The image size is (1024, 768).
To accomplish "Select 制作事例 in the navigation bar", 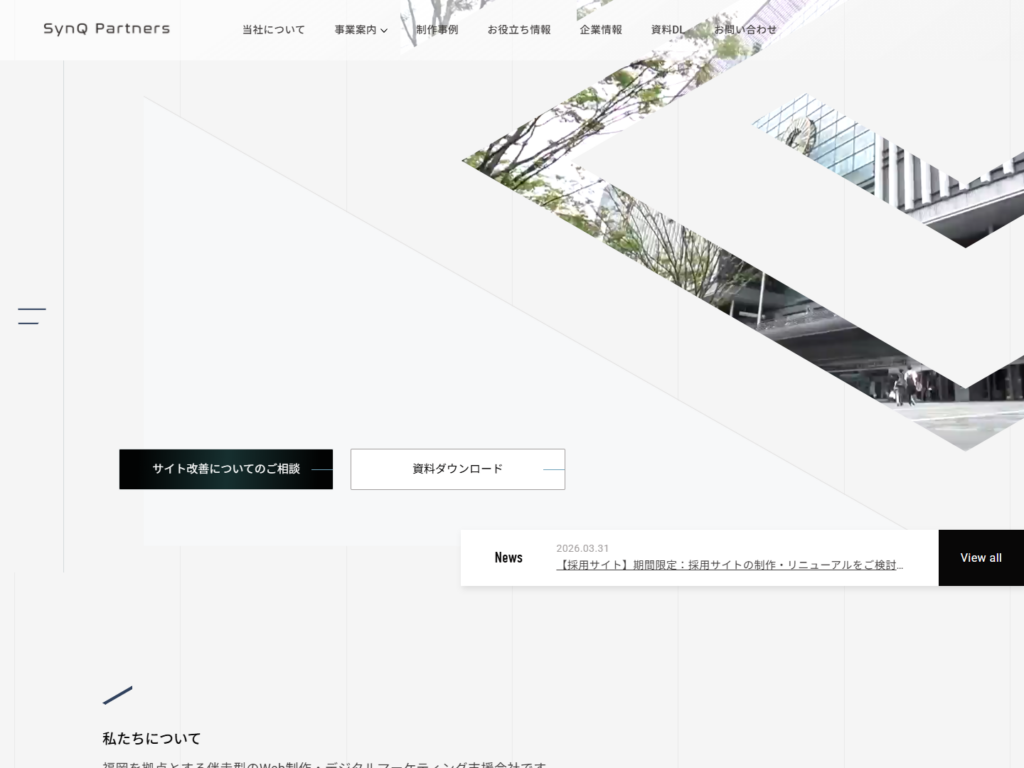I will (437, 30).
